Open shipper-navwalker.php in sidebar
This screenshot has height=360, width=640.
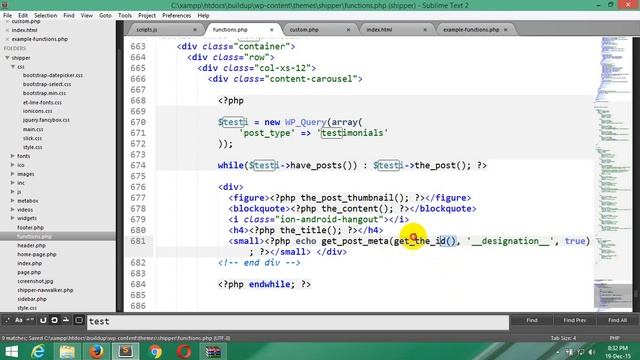(x=45, y=290)
